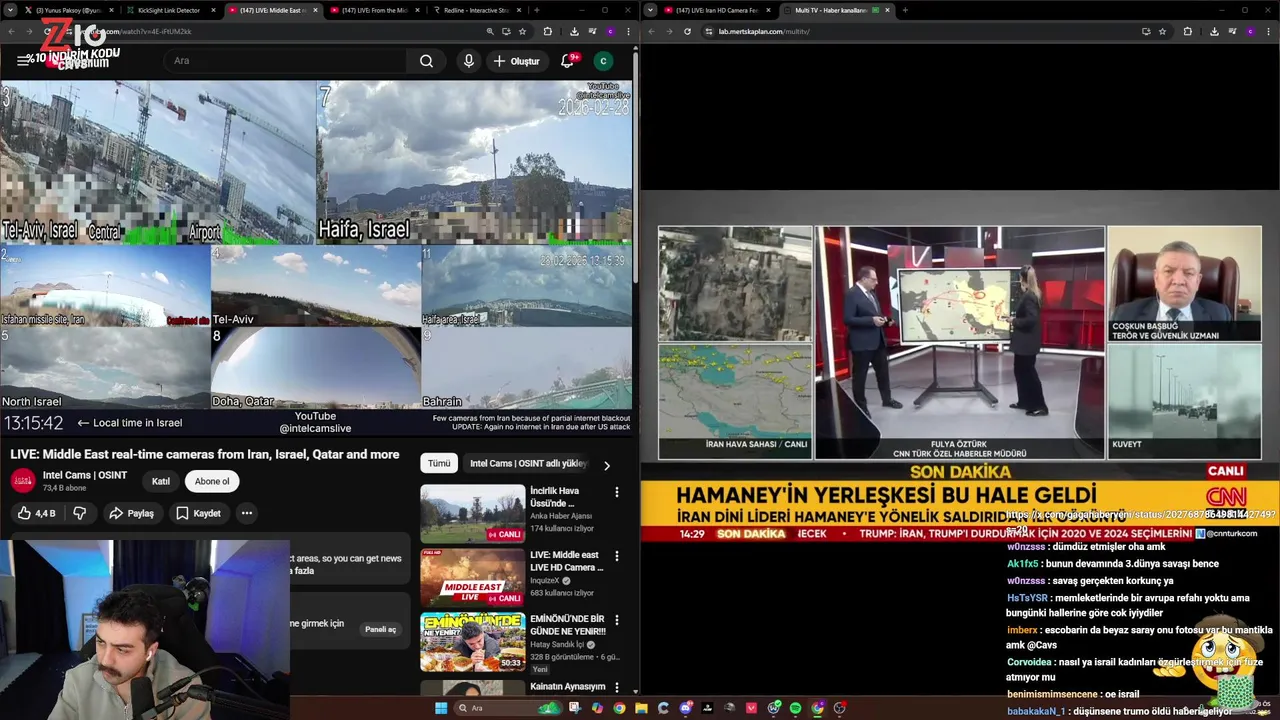The width and height of the screenshot is (1280, 720).
Task: Click the dislike thumbs-down icon
Action: 80,513
